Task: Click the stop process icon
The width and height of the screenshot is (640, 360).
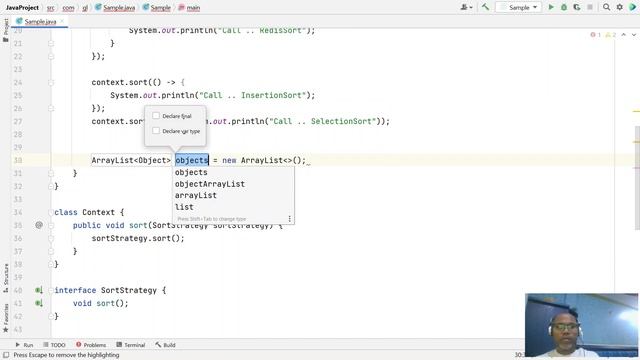Action: coord(590,7)
